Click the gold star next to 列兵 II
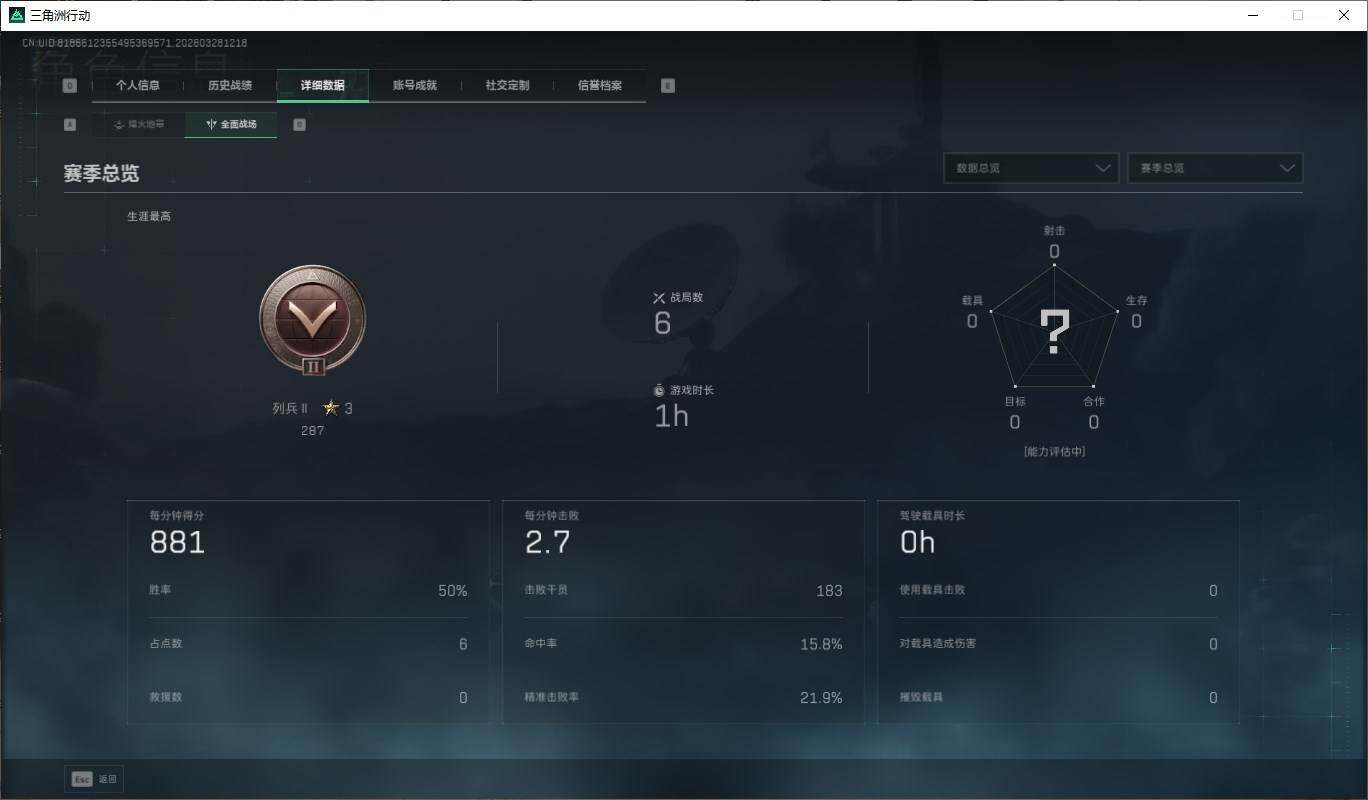The image size is (1368, 800). [x=331, y=408]
